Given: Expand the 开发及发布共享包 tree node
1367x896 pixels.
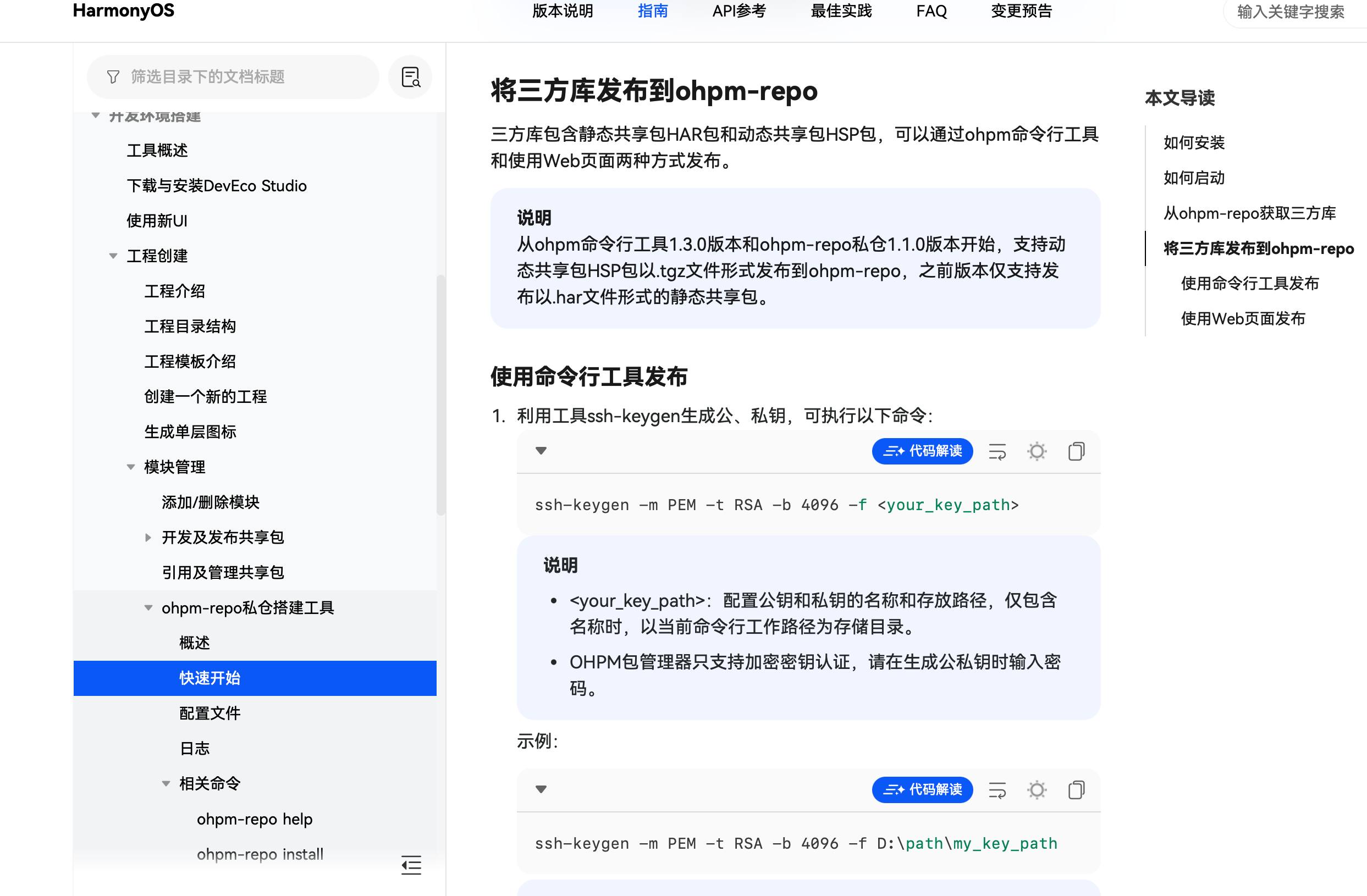Looking at the screenshot, I should [x=148, y=538].
